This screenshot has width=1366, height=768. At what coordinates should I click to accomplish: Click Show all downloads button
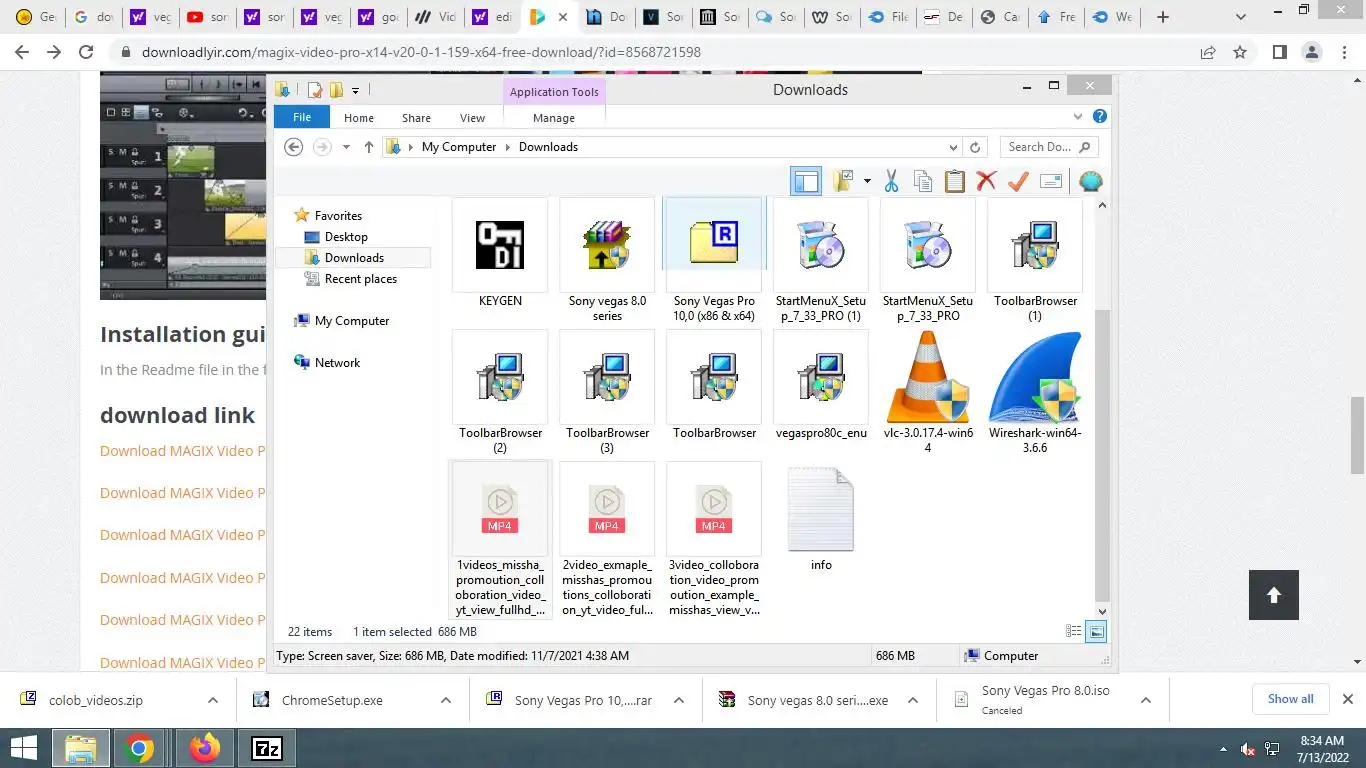pos(1290,699)
